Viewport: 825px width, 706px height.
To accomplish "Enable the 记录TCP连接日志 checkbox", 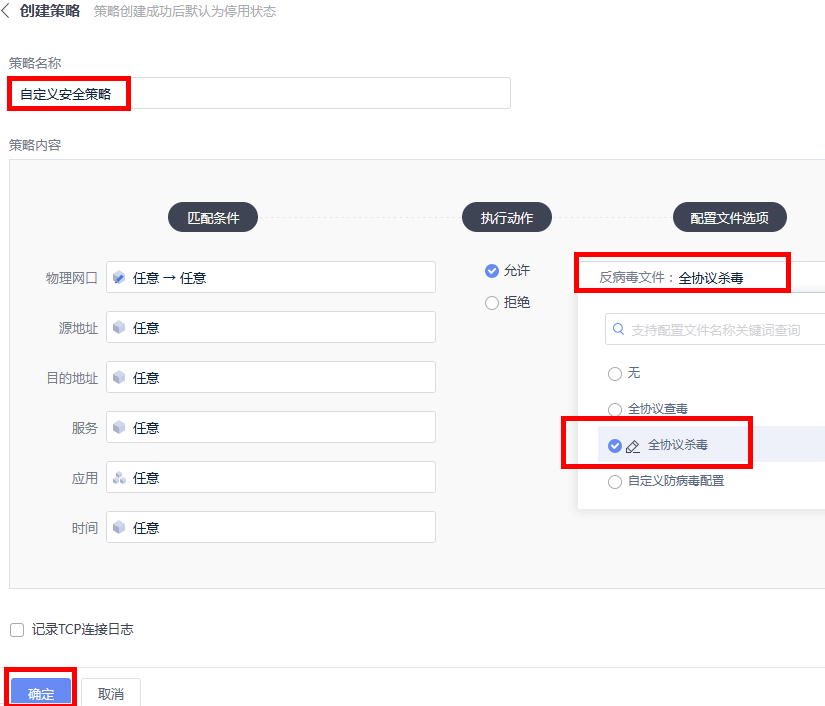I will click(16, 629).
